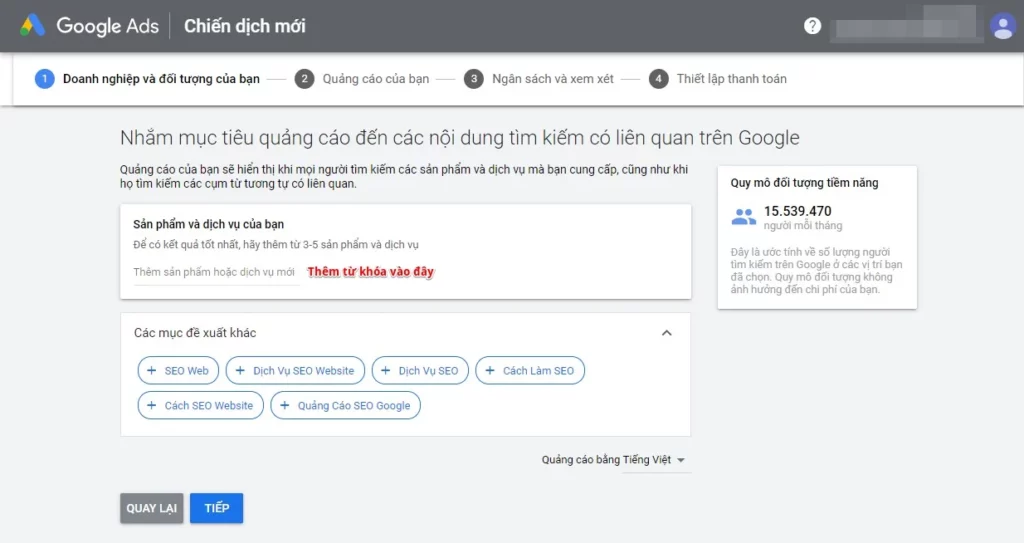
Task: Add the Cách SEO Website suggestion
Action: coord(200,405)
